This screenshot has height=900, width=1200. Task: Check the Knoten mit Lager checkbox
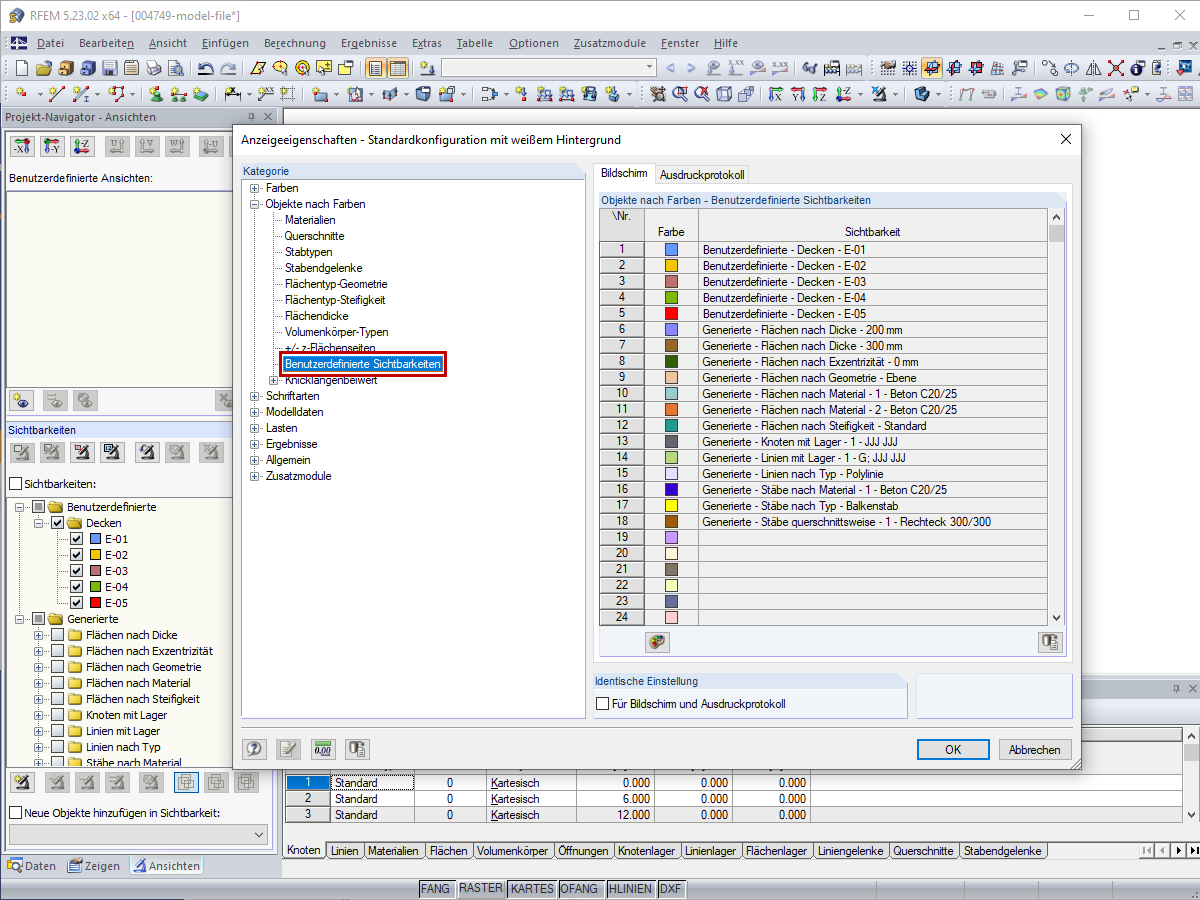coord(57,715)
